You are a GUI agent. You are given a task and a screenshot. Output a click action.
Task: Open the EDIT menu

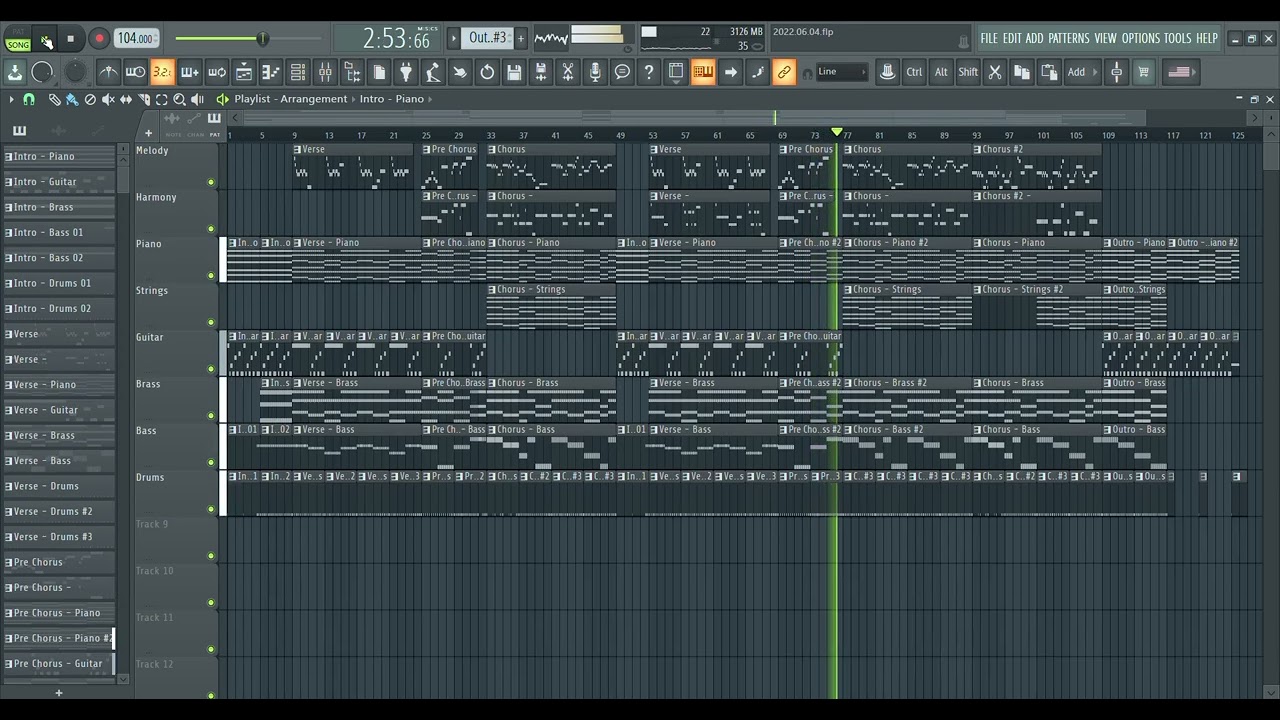1012,38
